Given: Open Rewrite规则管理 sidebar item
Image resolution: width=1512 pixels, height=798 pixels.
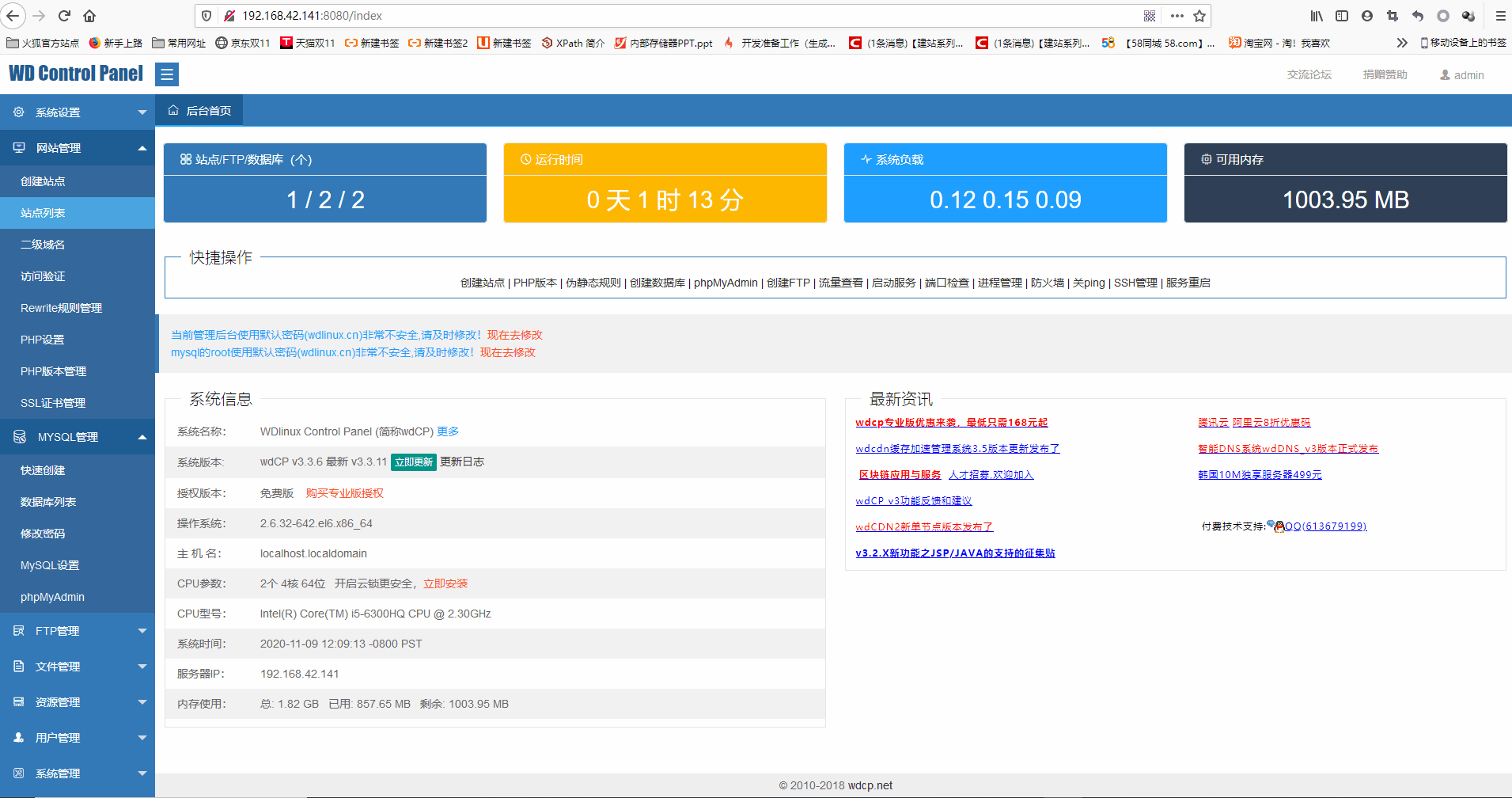Looking at the screenshot, I should [78, 308].
